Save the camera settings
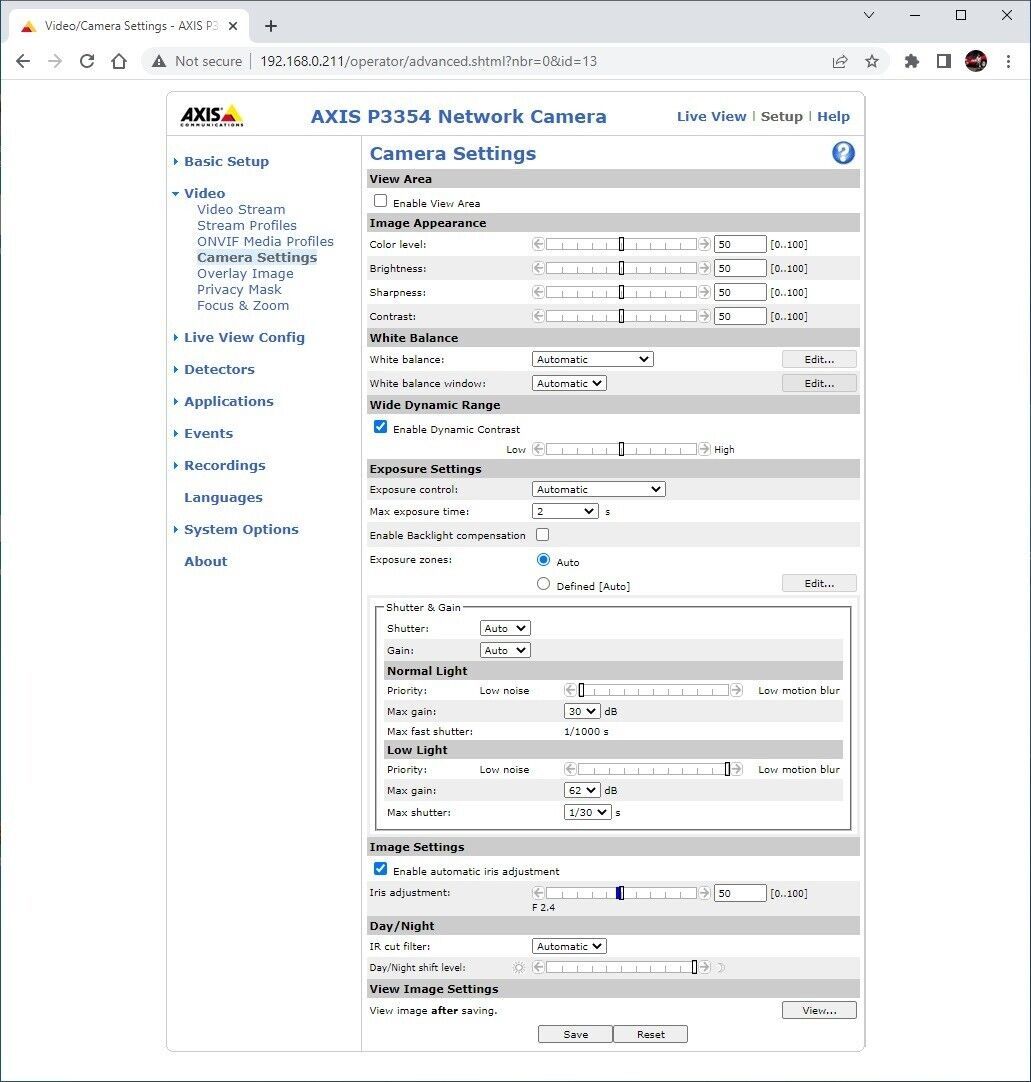The image size is (1031, 1082). pyautogui.click(x=576, y=1034)
